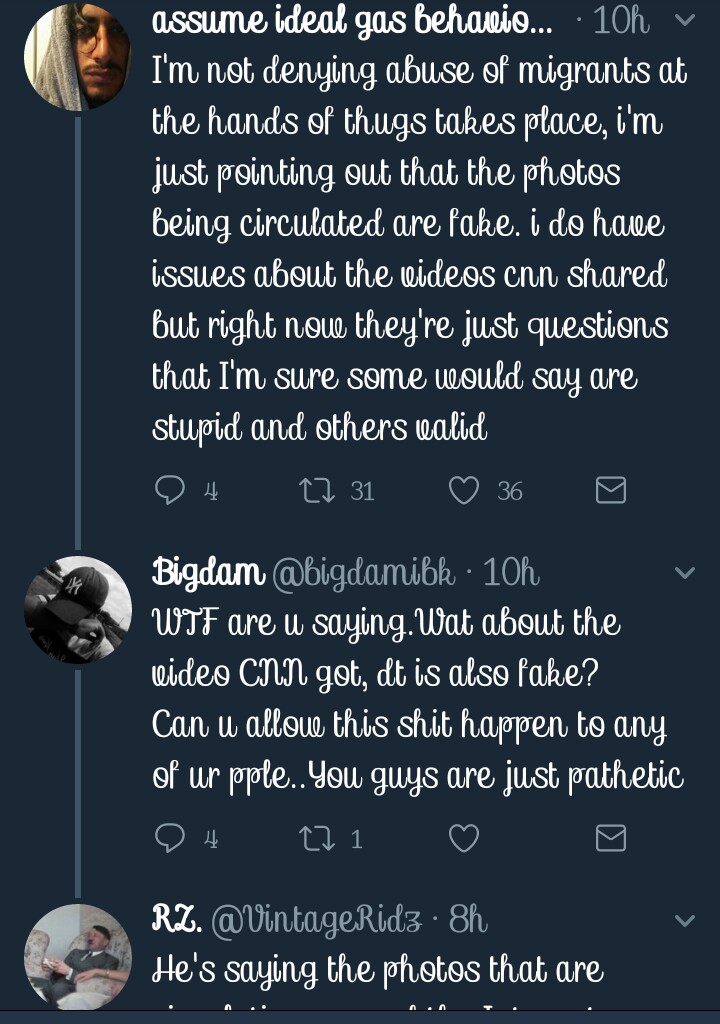720x1024 pixels.
Task: Open options chevron on first tweet
Action: coord(685,21)
